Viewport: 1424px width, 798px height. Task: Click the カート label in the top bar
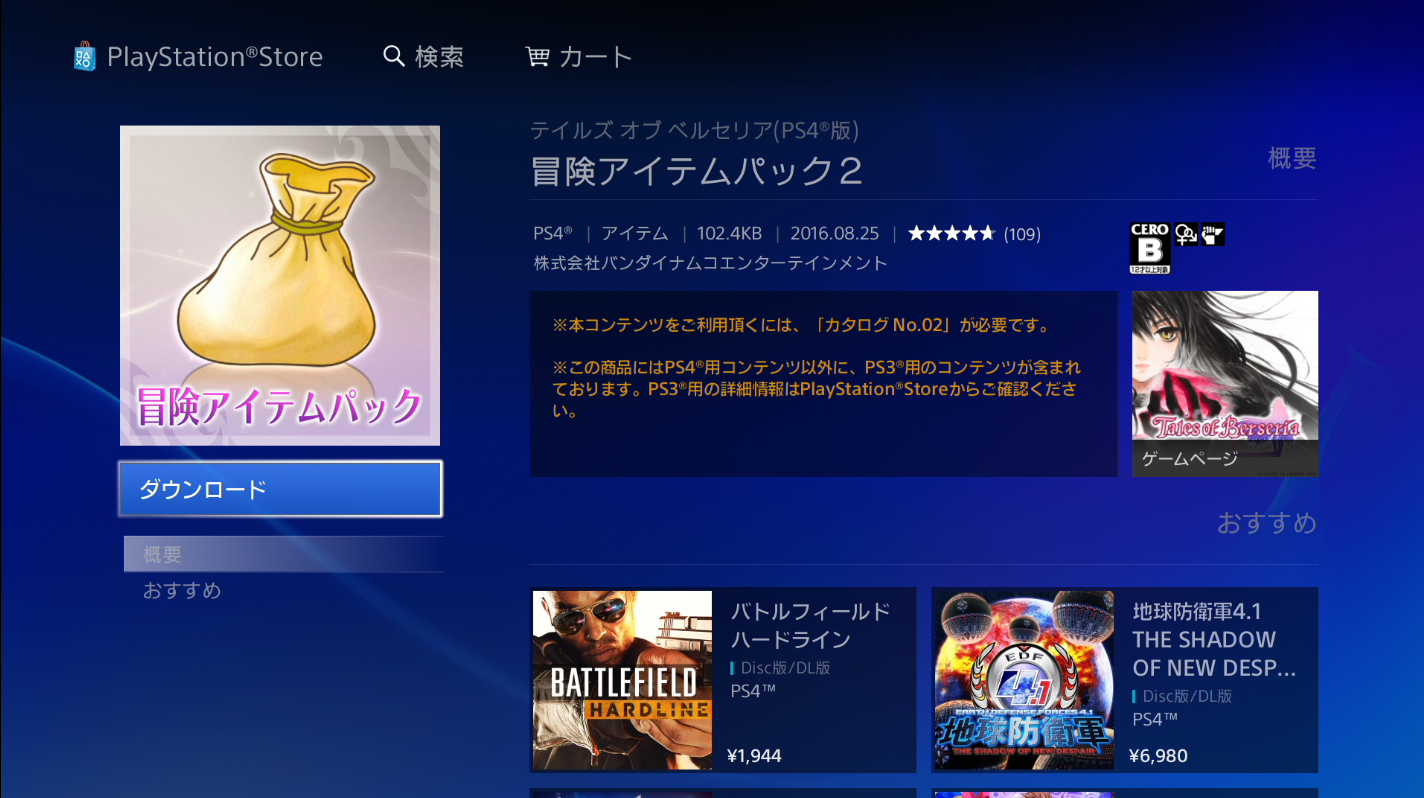pyautogui.click(x=595, y=57)
